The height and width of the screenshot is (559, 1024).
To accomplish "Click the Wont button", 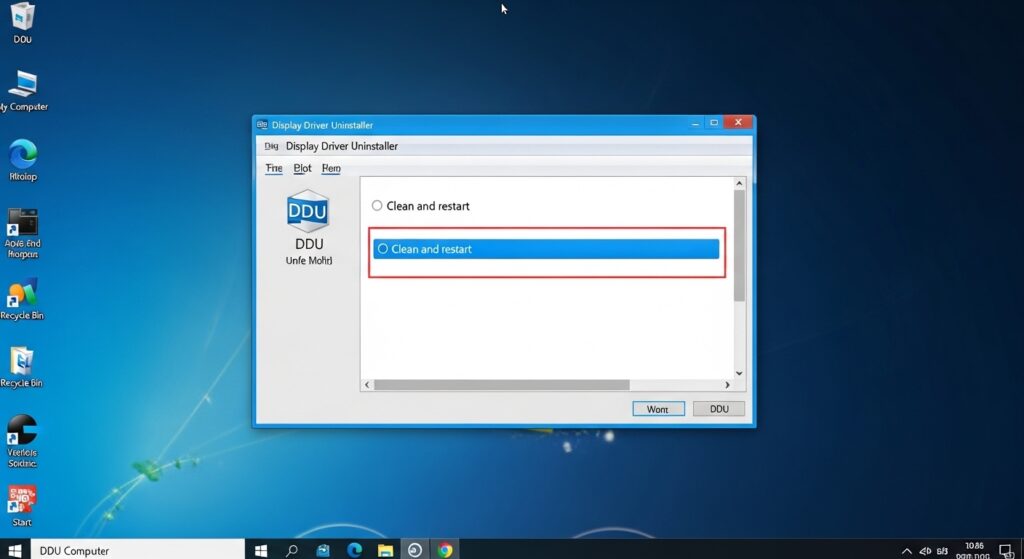I will pyautogui.click(x=658, y=409).
